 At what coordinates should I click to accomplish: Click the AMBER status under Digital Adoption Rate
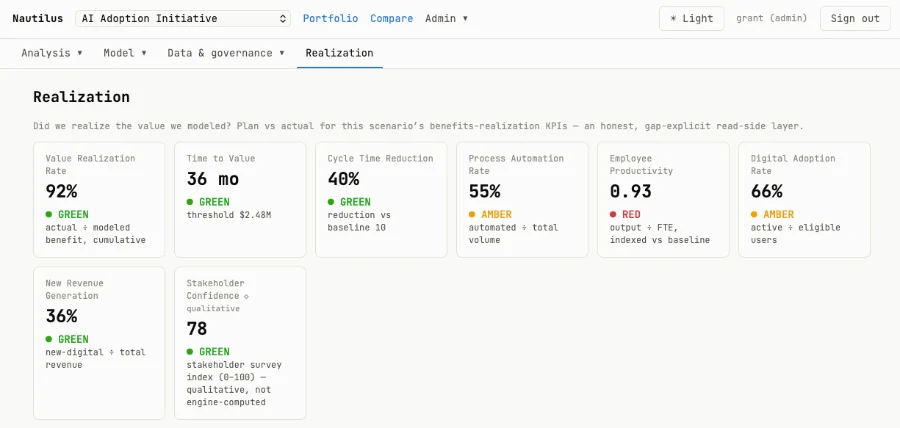pos(773,215)
